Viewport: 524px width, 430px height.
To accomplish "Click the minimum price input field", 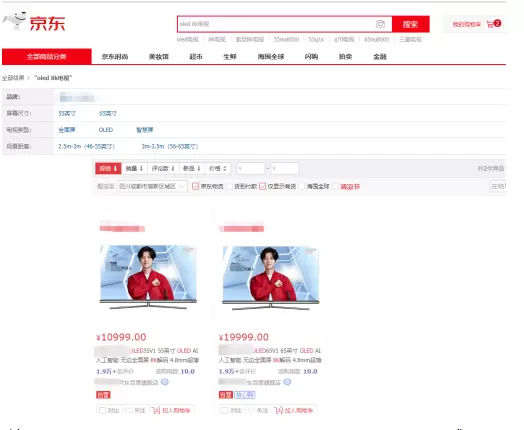I will (x=251, y=168).
